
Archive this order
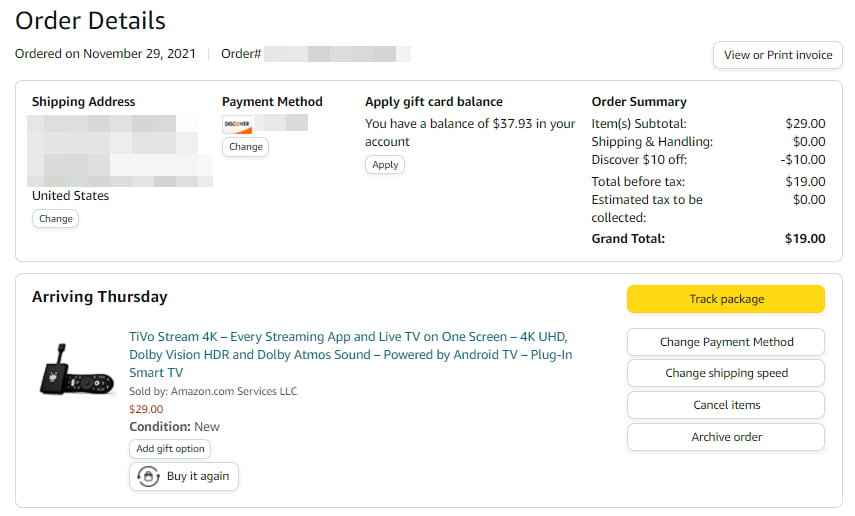pyautogui.click(x=726, y=437)
